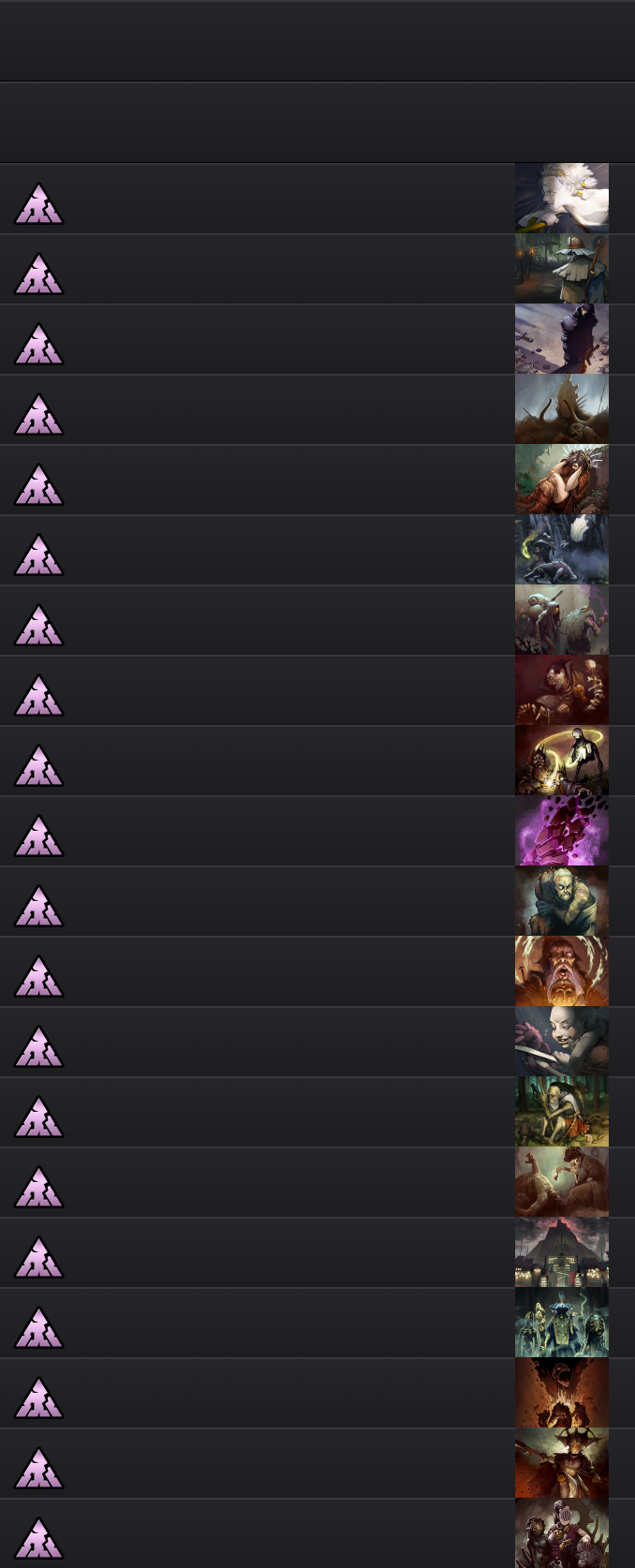635x1568 pixels.
Task: Select triangle icon beside screaming bearded furnace artwork
Action: click(x=38, y=976)
